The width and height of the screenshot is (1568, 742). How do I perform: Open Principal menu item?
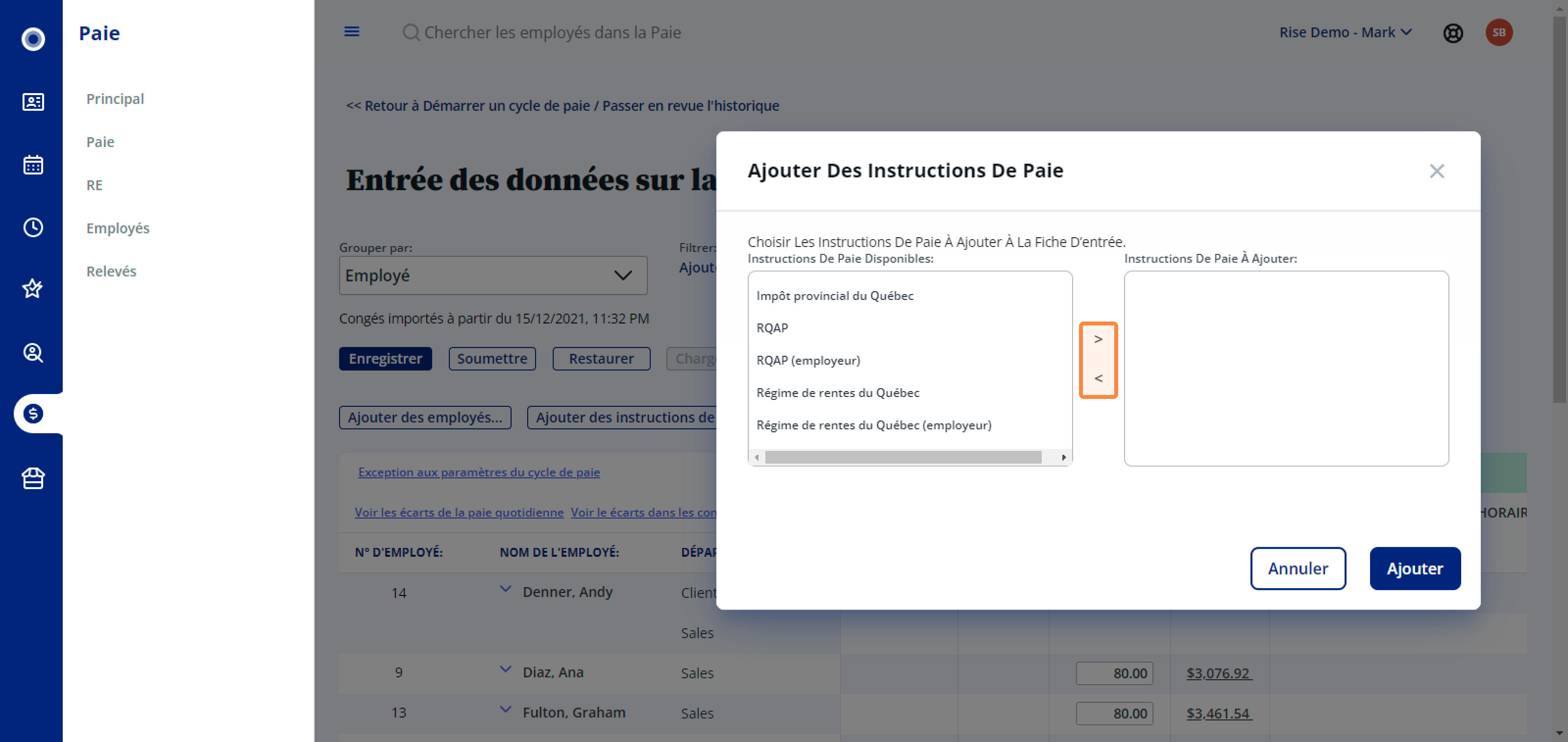115,99
